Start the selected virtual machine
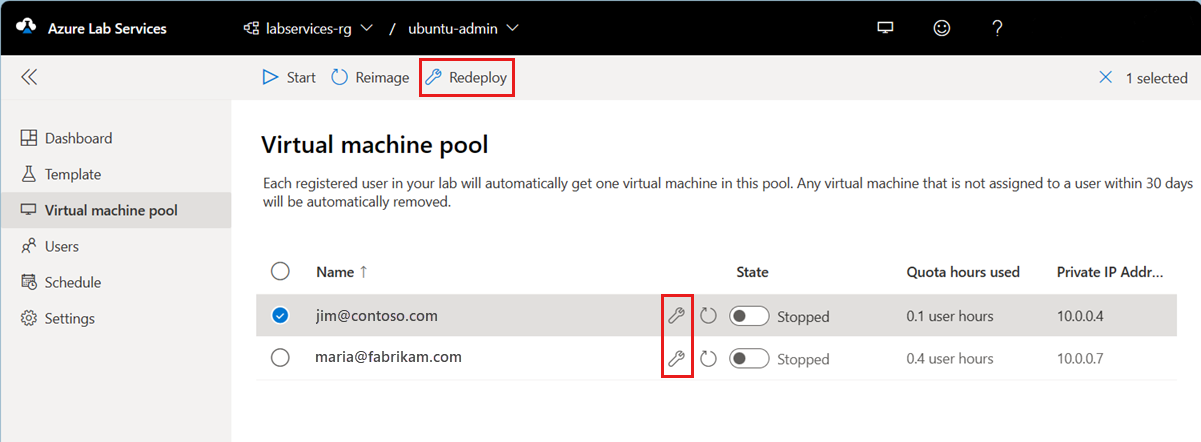The height and width of the screenshot is (442, 1201). tap(289, 77)
